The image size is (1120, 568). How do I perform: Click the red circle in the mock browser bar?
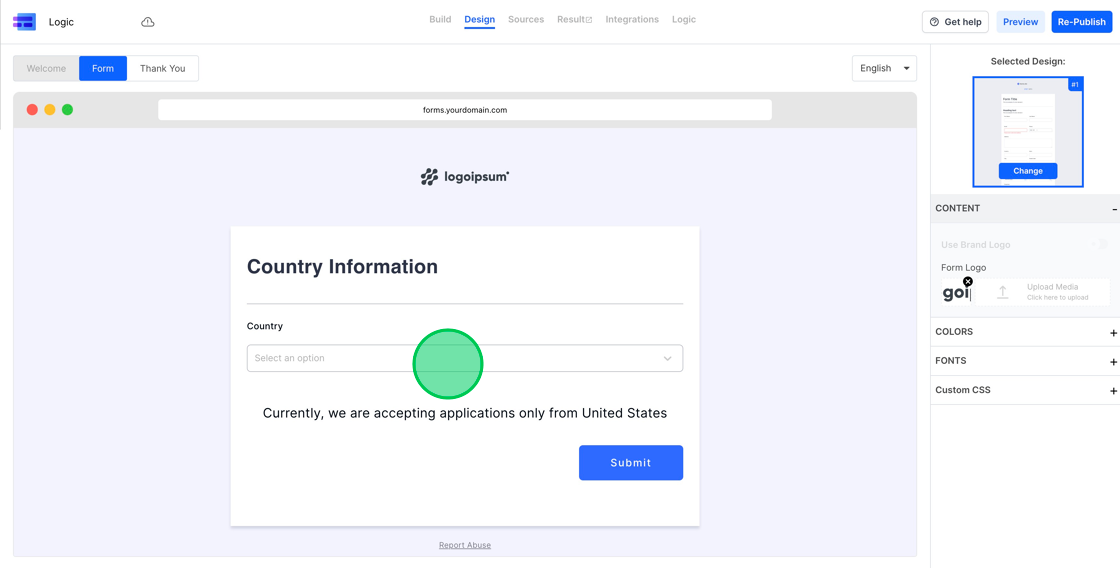pyautogui.click(x=32, y=110)
